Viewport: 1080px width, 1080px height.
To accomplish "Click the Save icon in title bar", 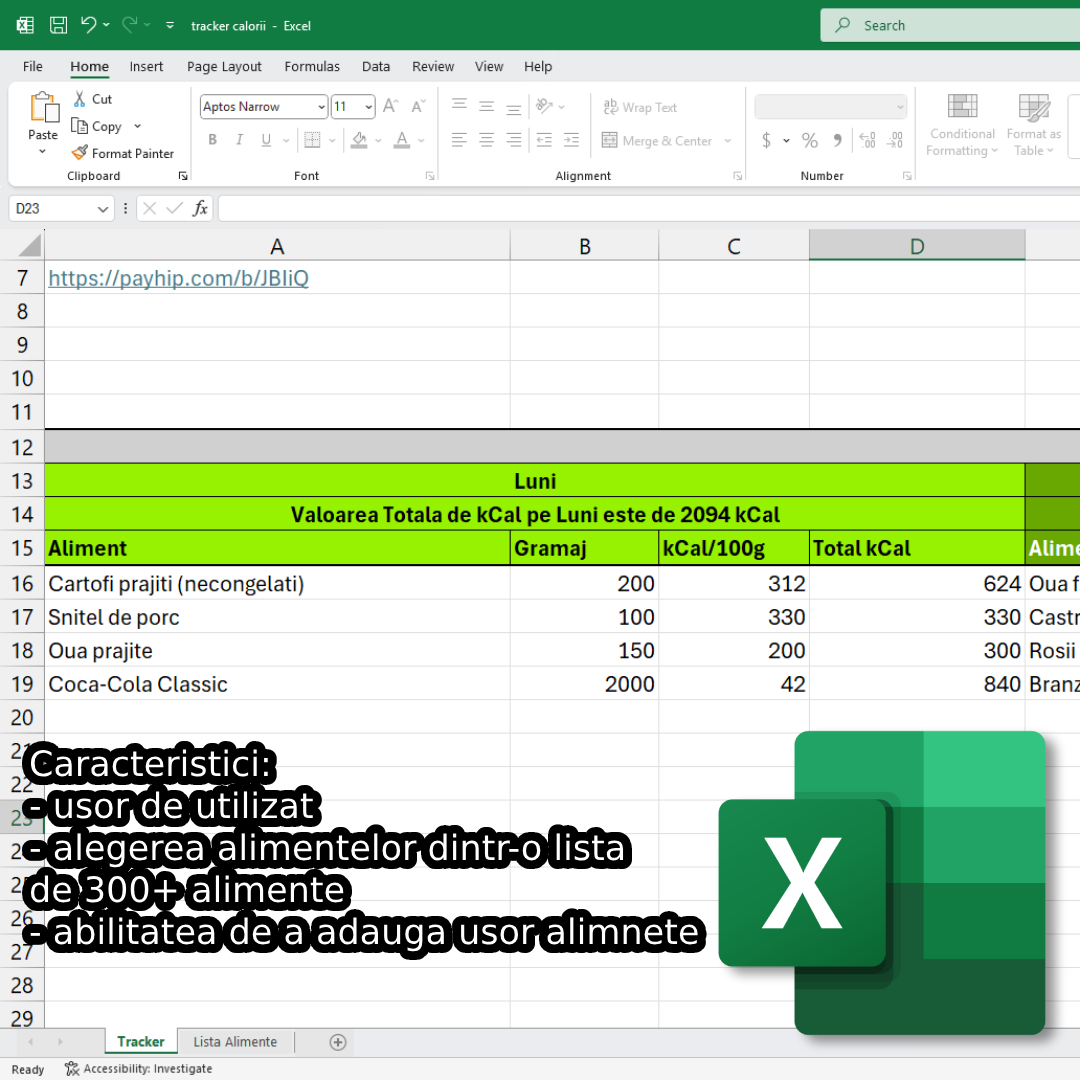I will click(59, 25).
